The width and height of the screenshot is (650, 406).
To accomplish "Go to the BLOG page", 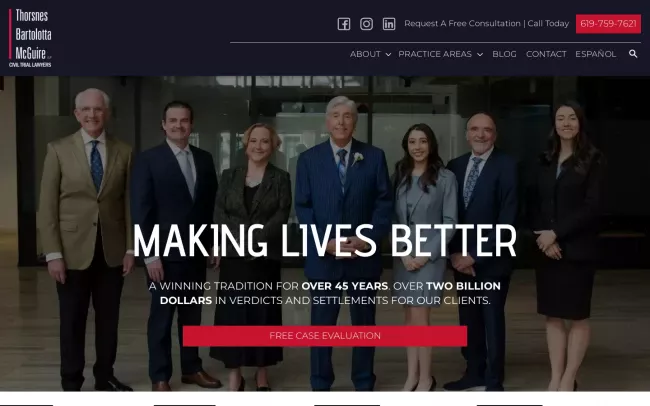I will (x=504, y=54).
